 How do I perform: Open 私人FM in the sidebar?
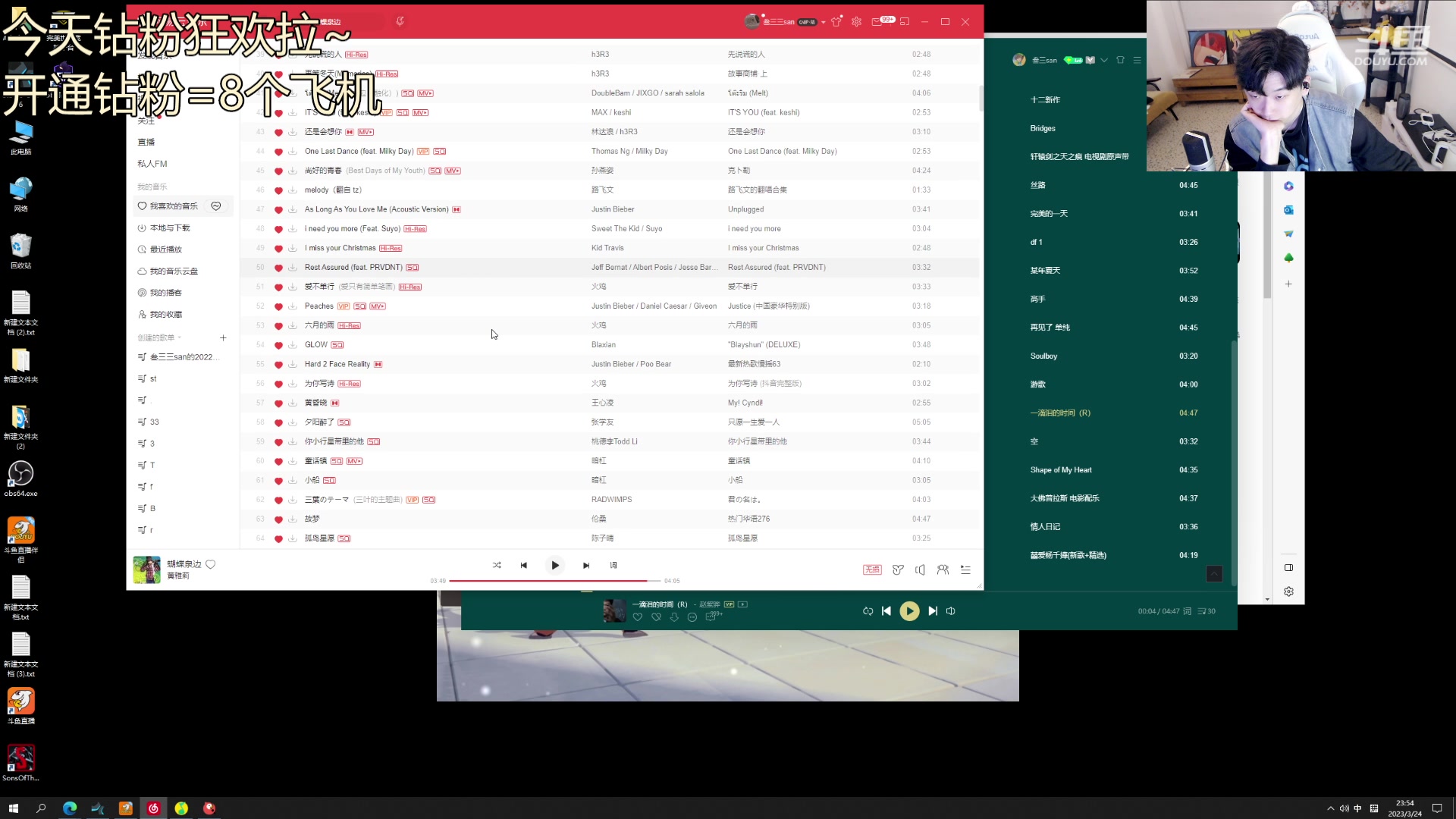[152, 164]
